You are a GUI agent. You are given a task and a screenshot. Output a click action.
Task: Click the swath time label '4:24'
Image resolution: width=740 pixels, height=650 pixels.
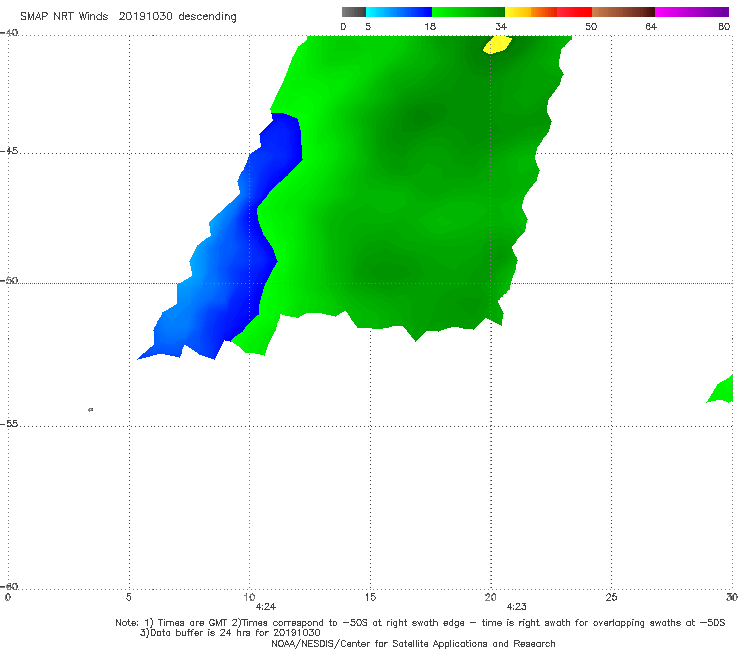coord(266,607)
